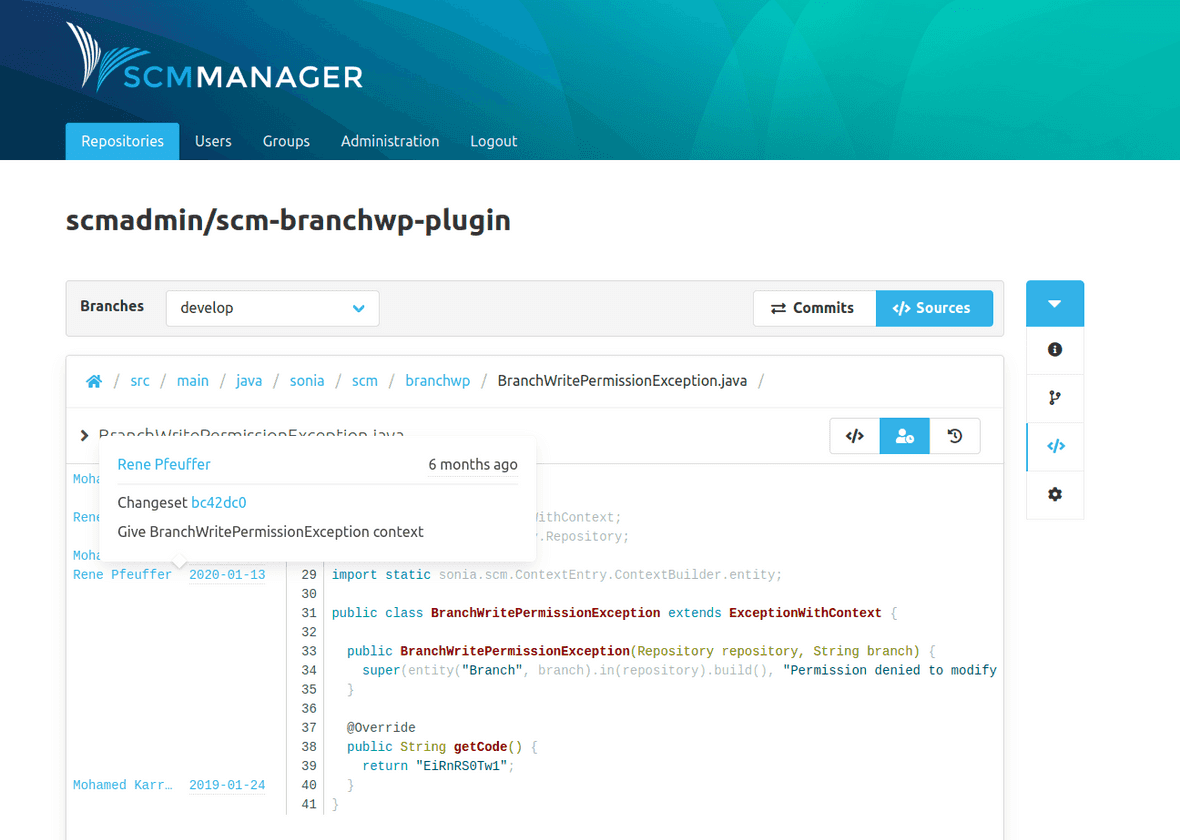Image resolution: width=1180 pixels, height=840 pixels.
Task: Open the home icon in the breadcrumb
Action: pyautogui.click(x=93, y=381)
